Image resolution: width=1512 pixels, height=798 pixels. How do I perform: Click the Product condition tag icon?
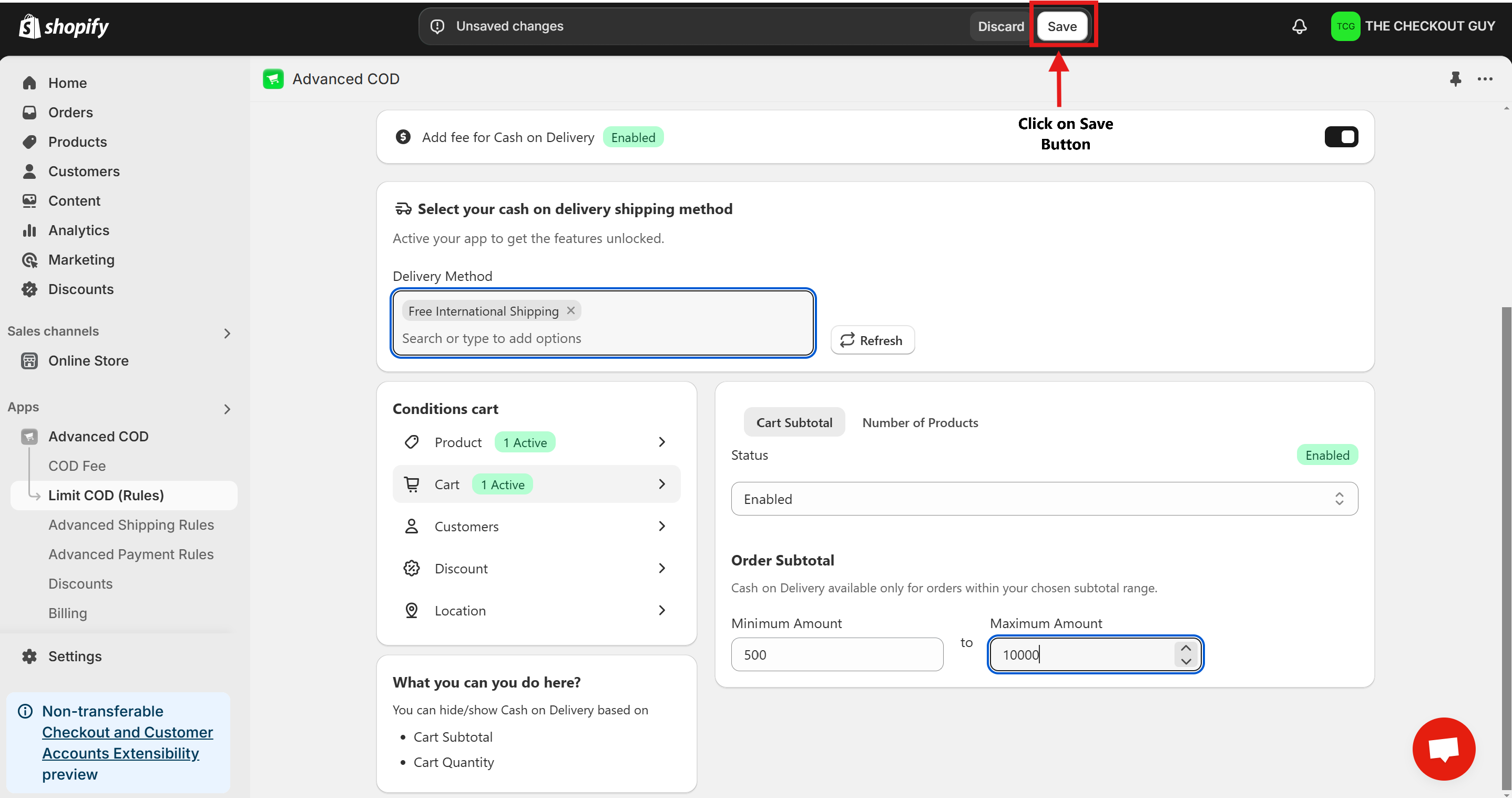pyautogui.click(x=412, y=441)
